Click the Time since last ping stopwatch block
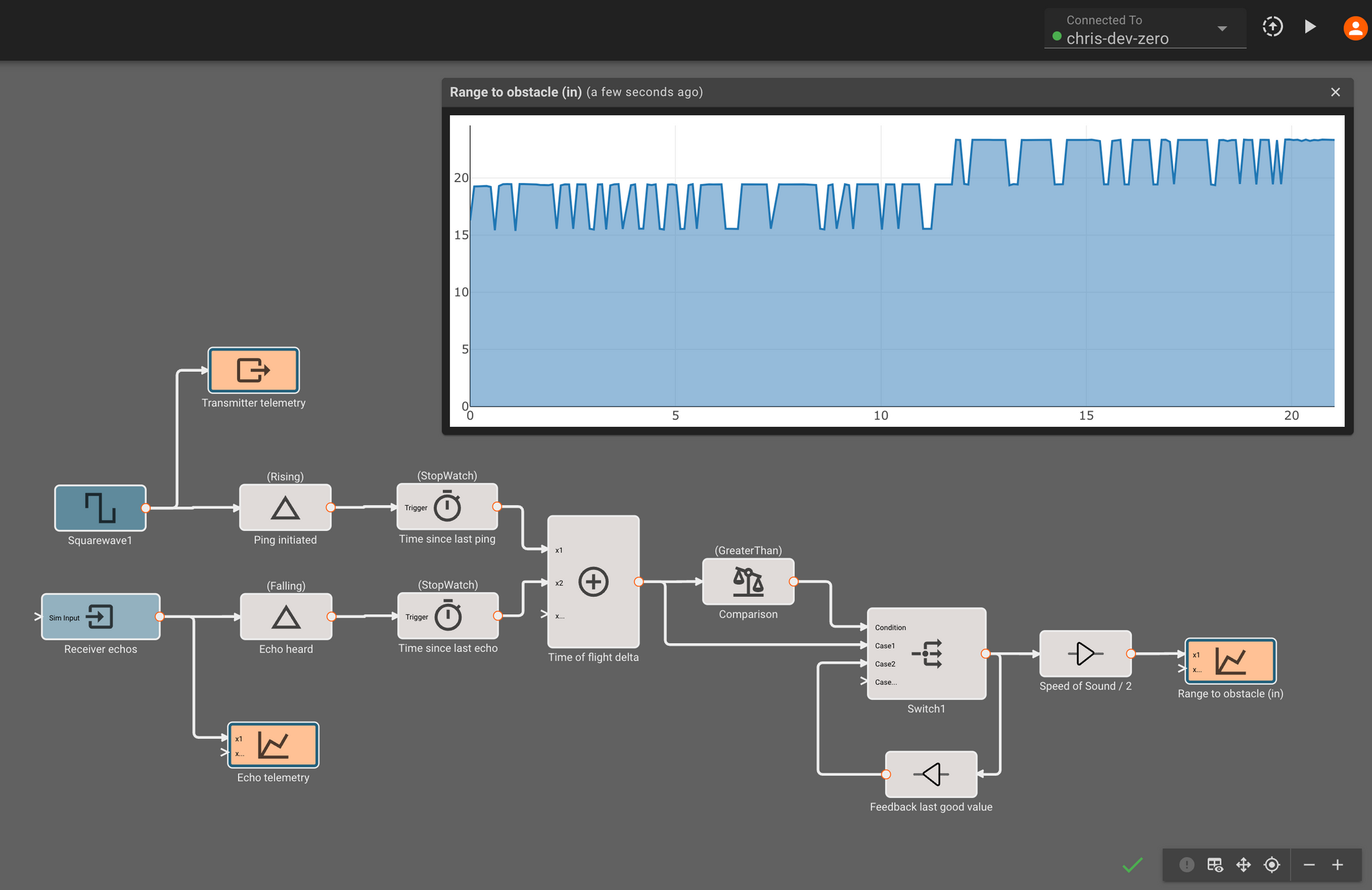Viewport: 1372px width, 890px height. point(447,507)
